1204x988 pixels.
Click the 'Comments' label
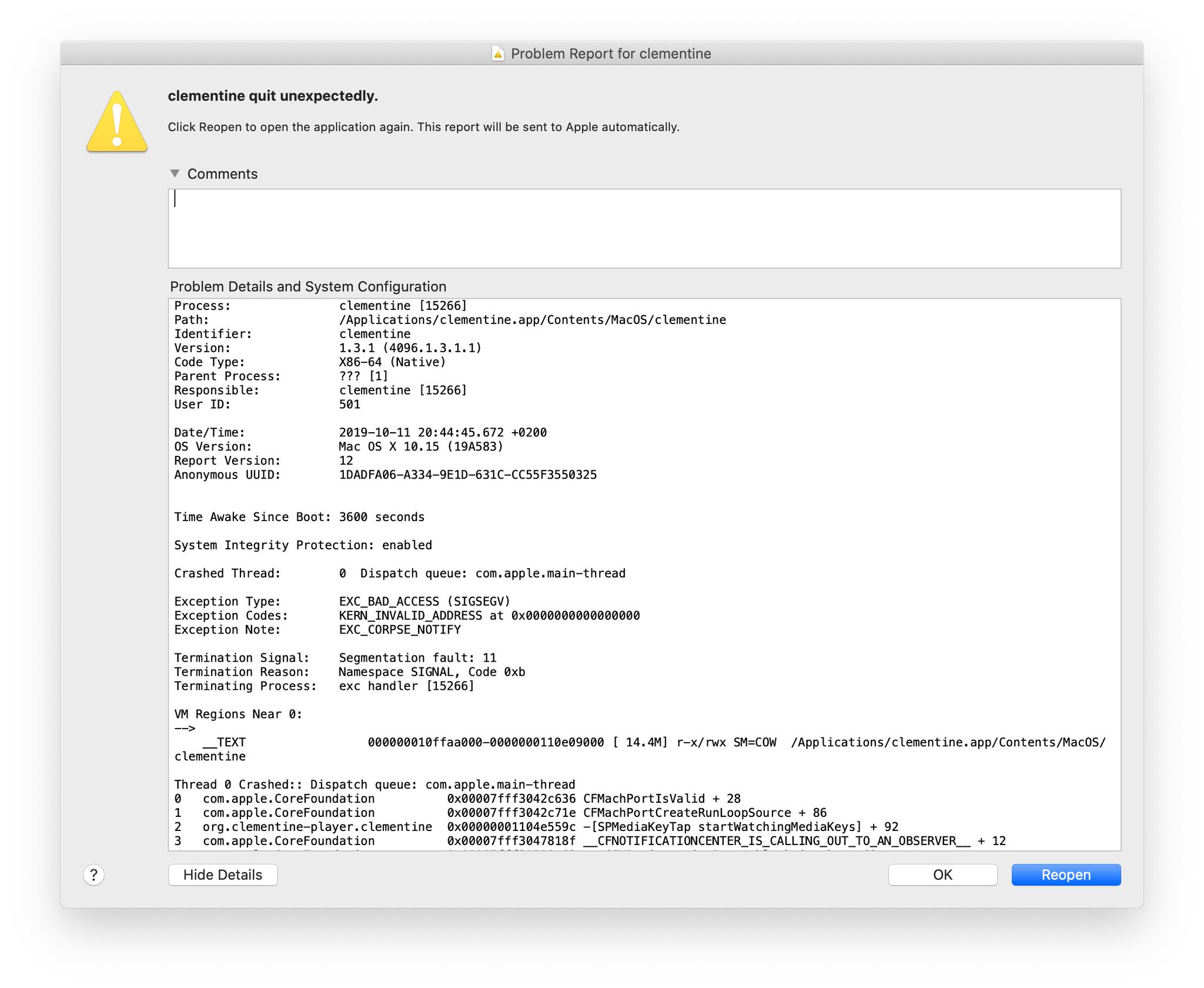pyautogui.click(x=222, y=174)
